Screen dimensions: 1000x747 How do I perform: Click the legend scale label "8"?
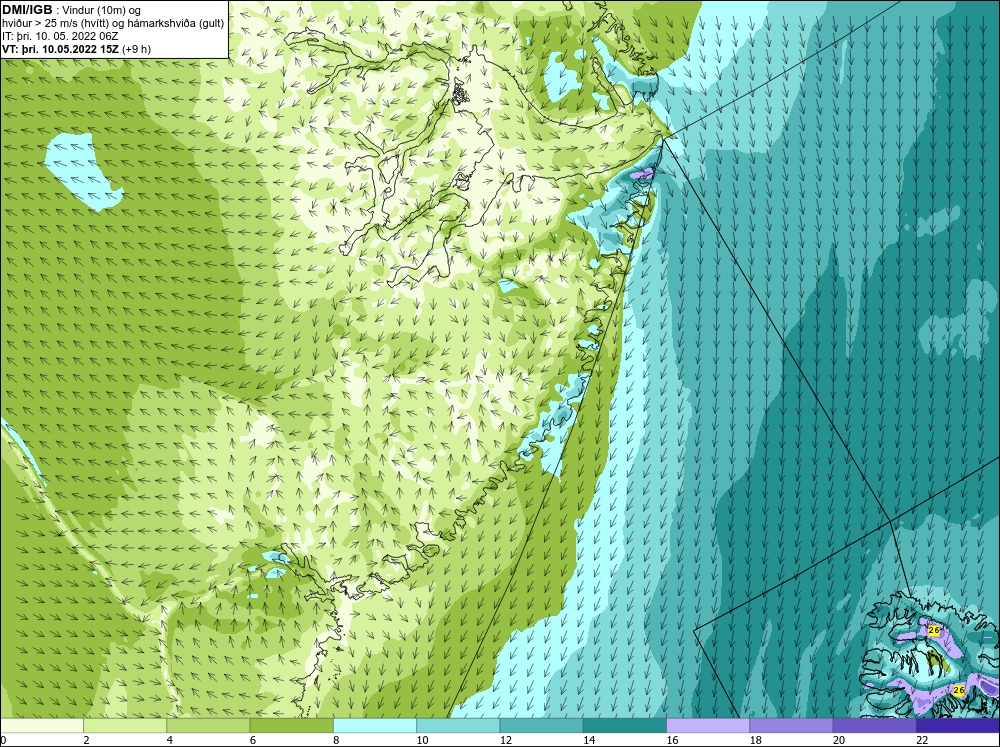coord(336,740)
